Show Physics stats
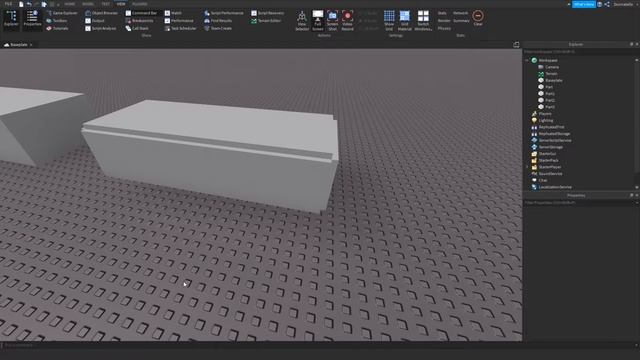 444,29
